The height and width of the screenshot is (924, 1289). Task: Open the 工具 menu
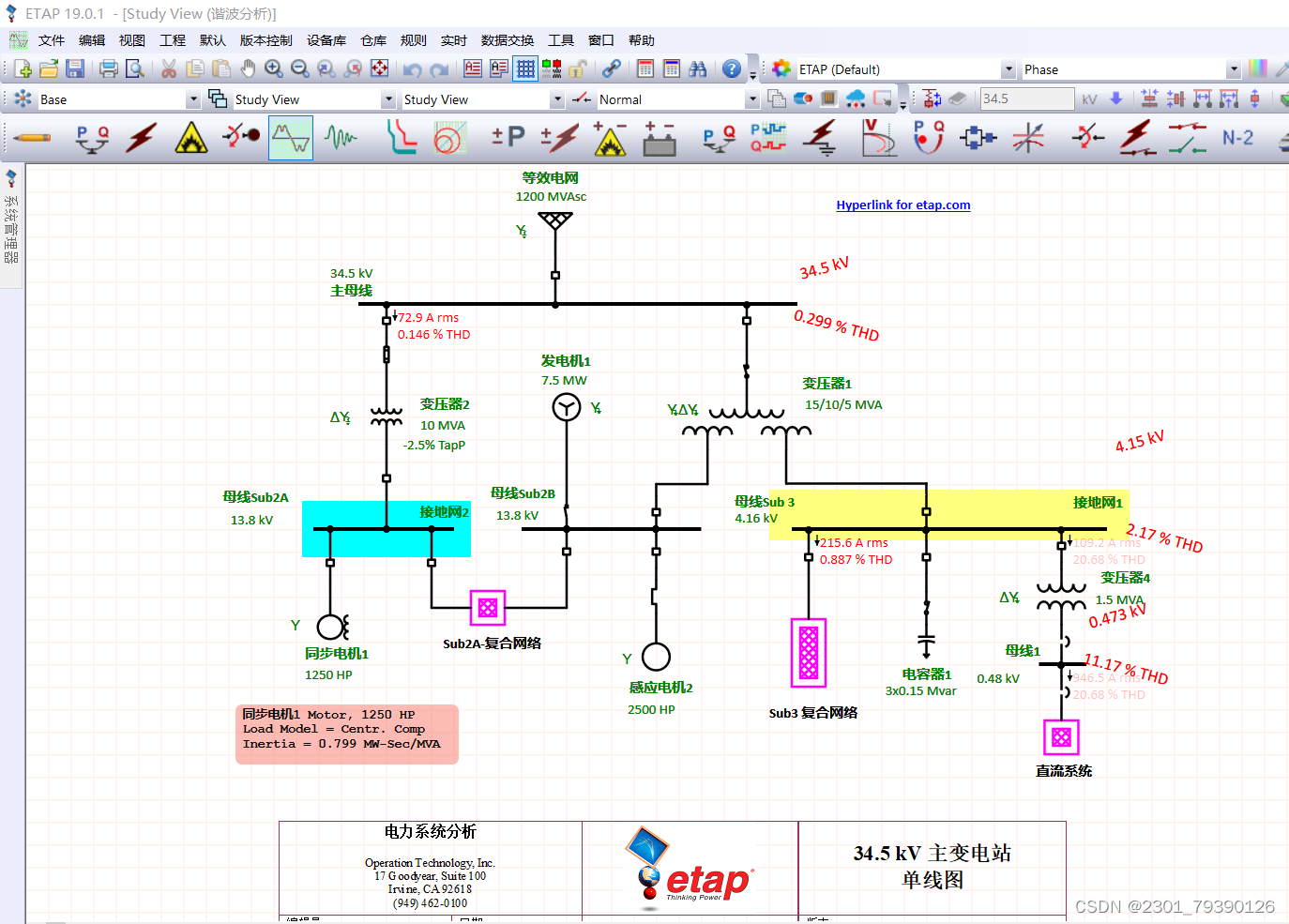click(x=560, y=40)
